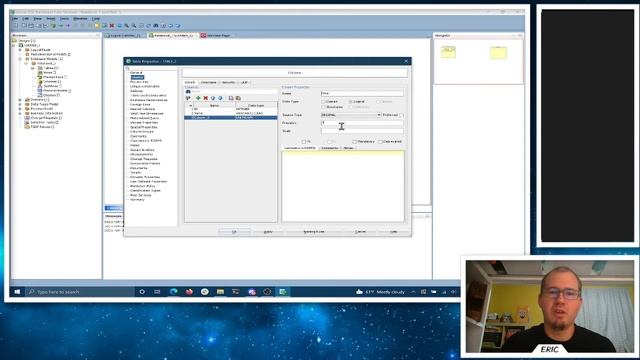Open Chrome from the taskbar
640x360 pixels.
205,292
